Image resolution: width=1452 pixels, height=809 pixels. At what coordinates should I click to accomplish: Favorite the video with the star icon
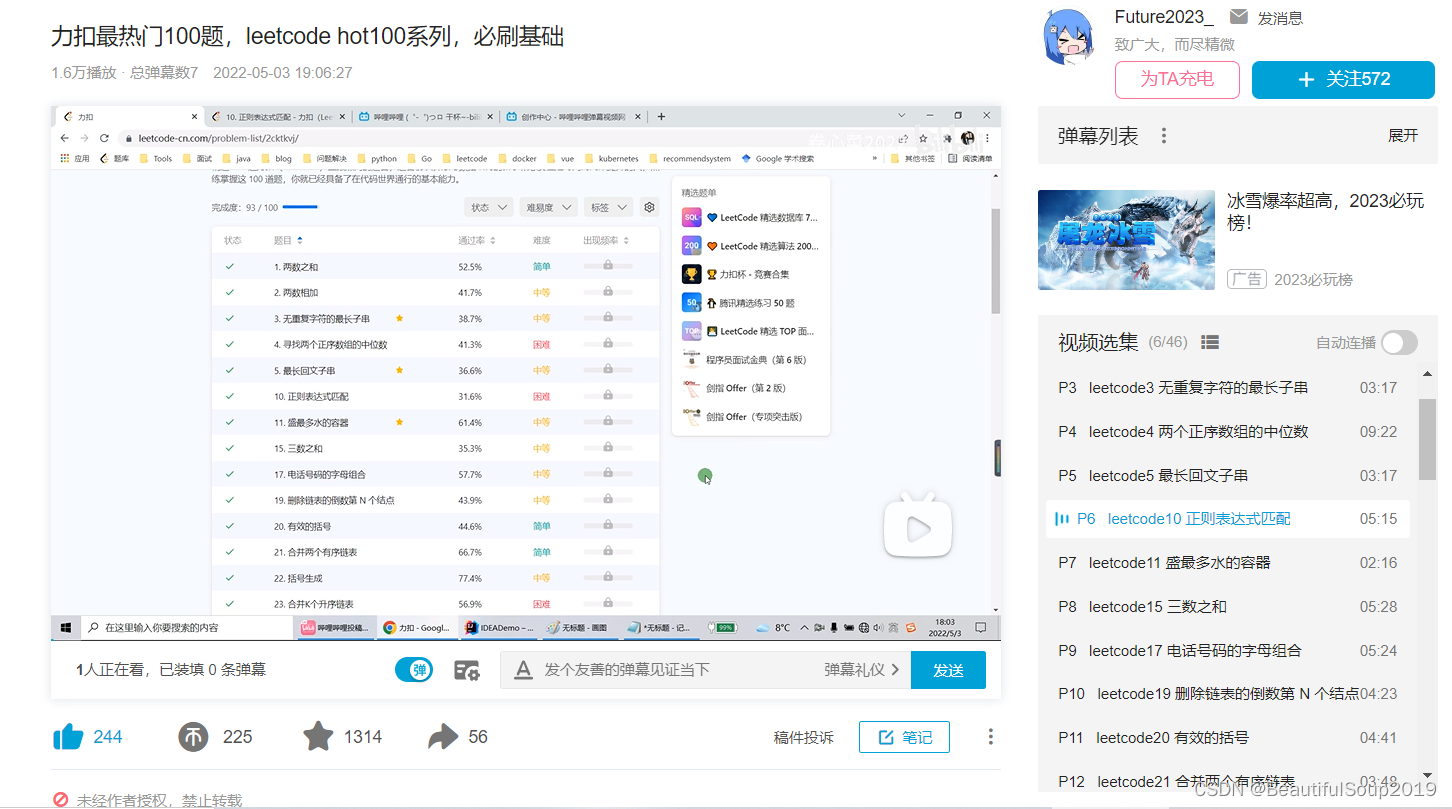318,736
